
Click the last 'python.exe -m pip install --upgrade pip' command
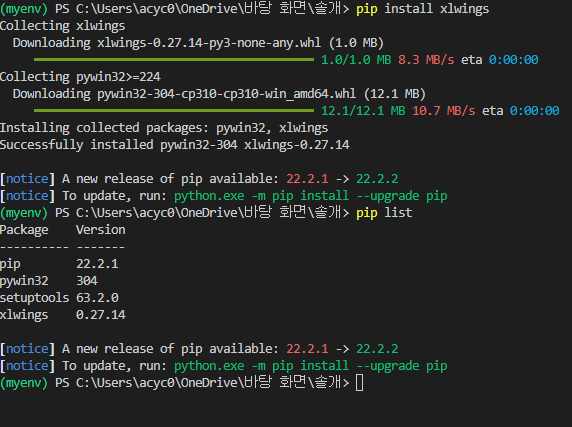(310, 366)
